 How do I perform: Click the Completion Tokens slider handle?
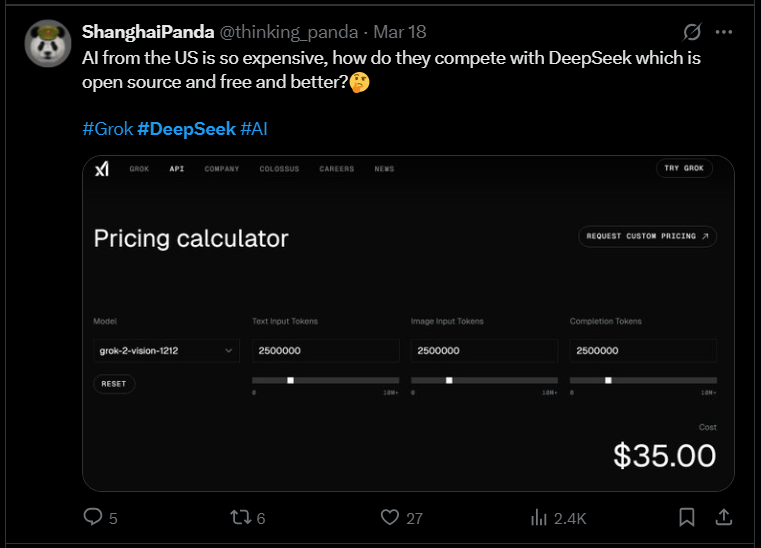point(608,380)
